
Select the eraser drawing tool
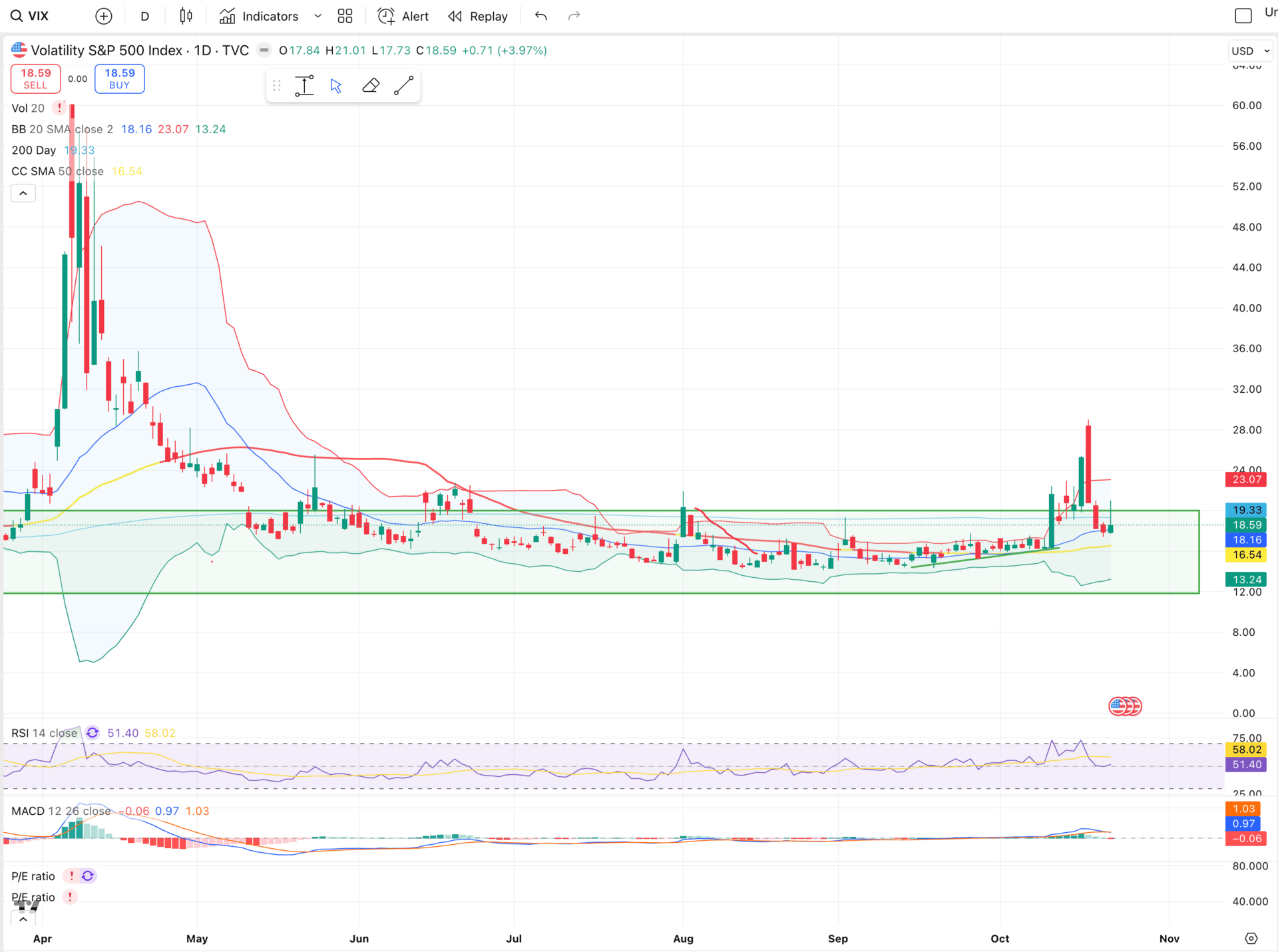point(371,86)
